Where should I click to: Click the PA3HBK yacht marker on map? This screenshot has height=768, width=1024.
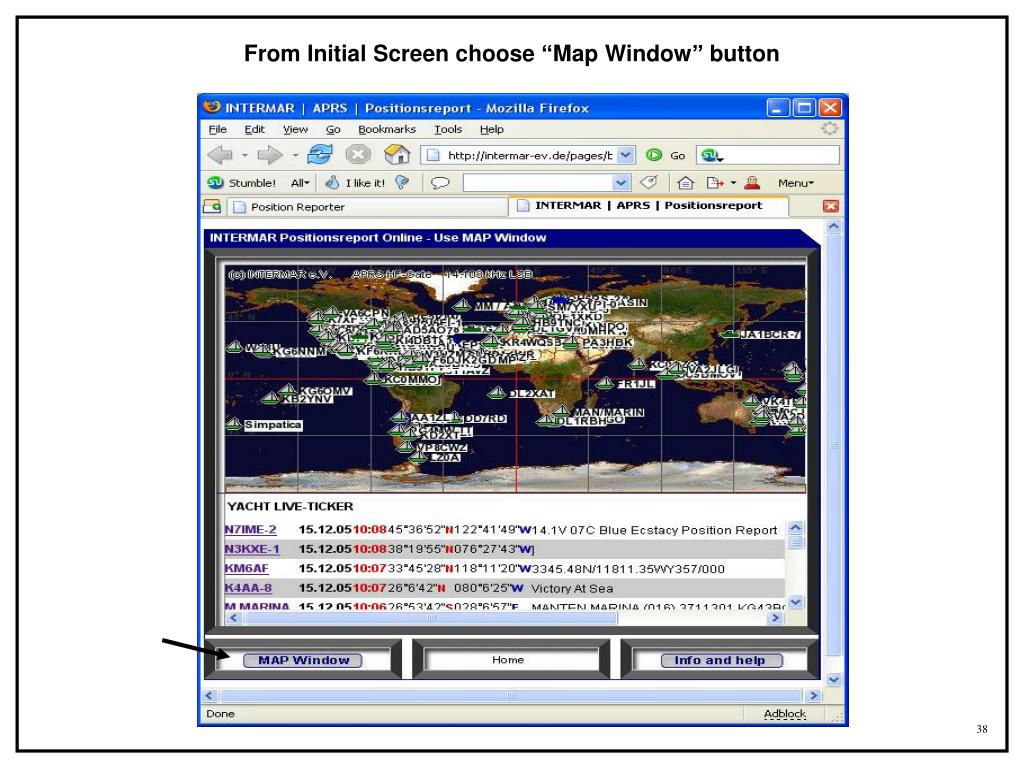pos(571,342)
